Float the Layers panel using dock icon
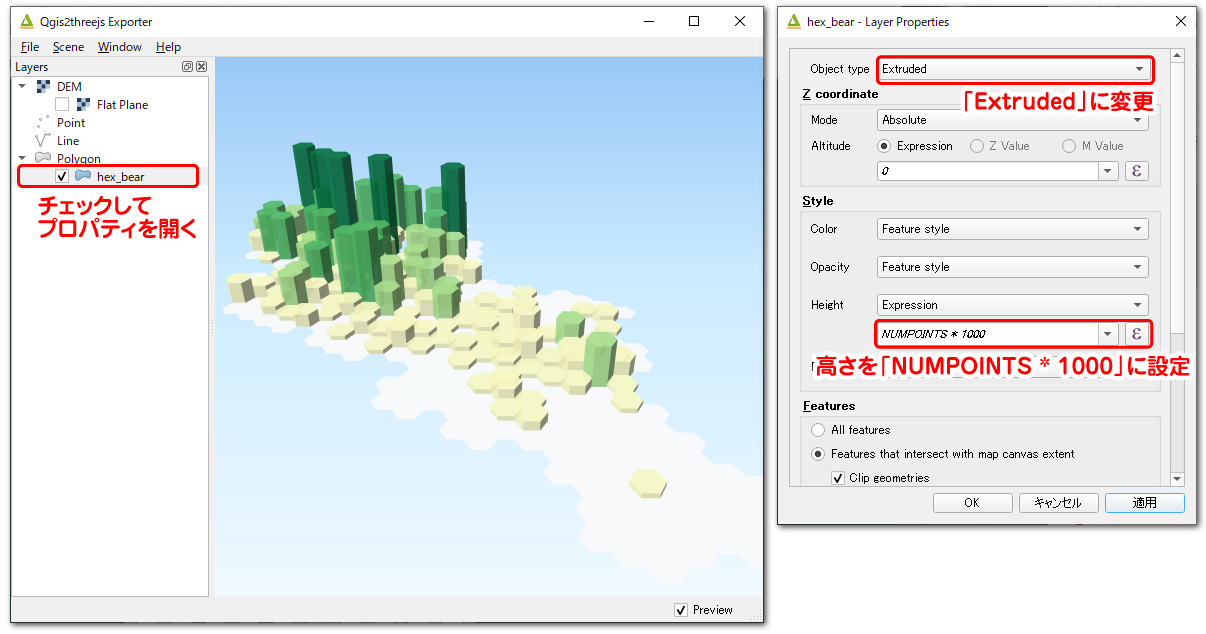Image resolution: width=1206 pixels, height=634 pixels. pyautogui.click(x=187, y=67)
